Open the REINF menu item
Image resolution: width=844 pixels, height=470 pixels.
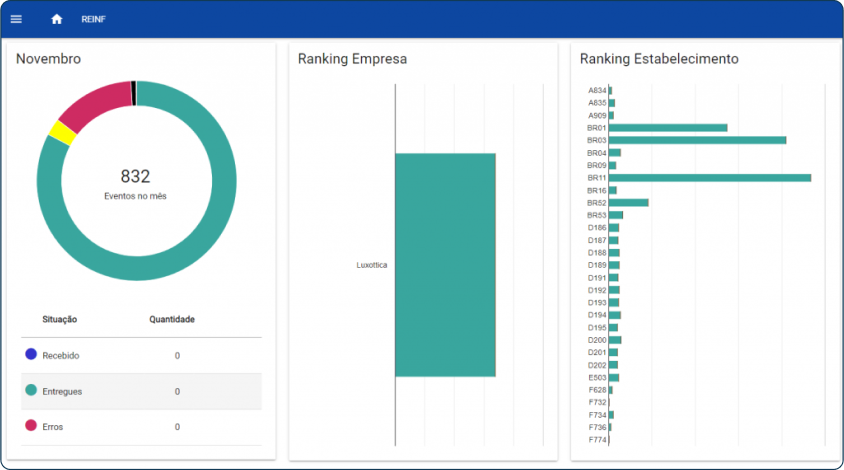click(x=94, y=19)
